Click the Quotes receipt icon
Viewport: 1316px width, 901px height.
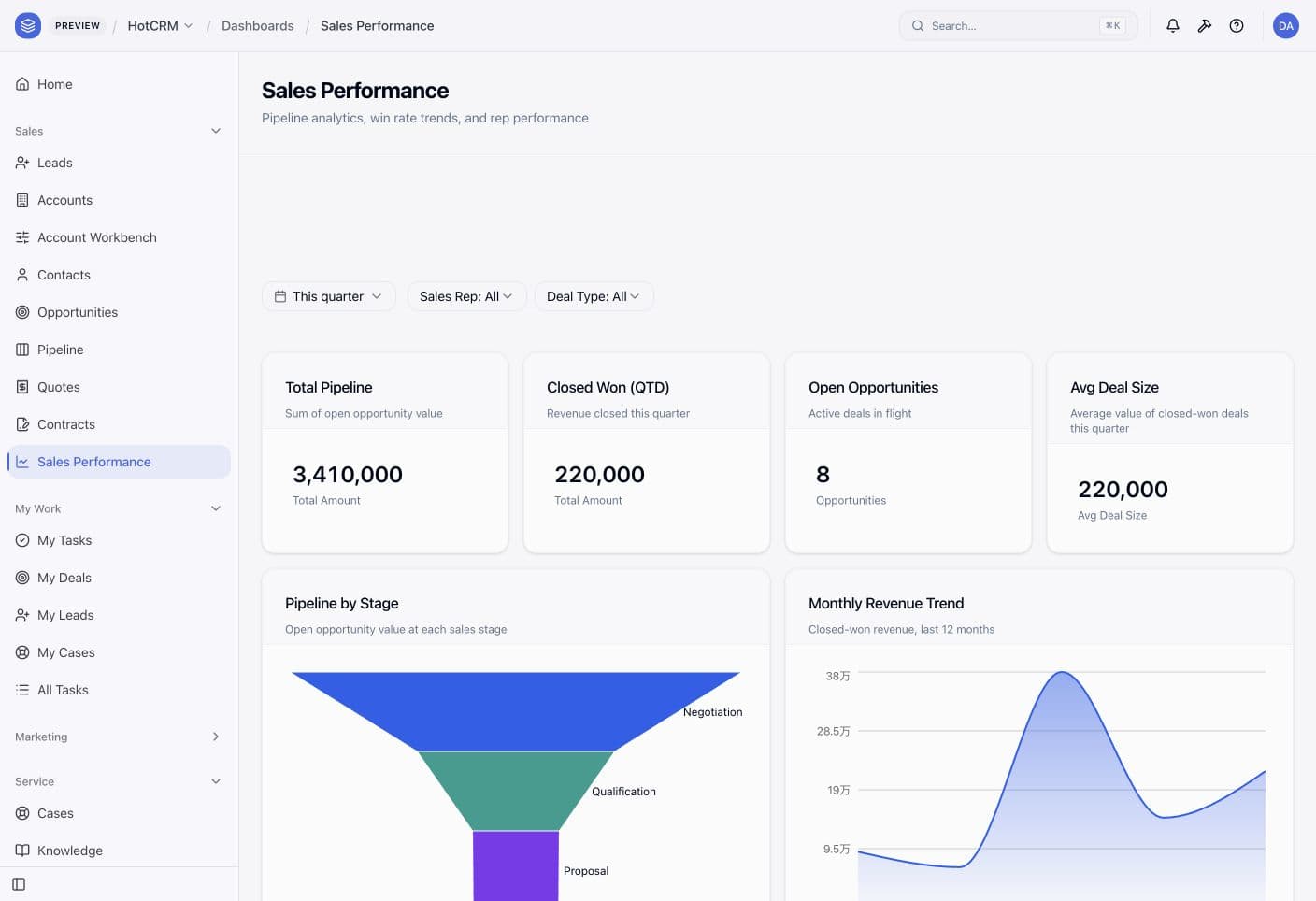pos(22,387)
